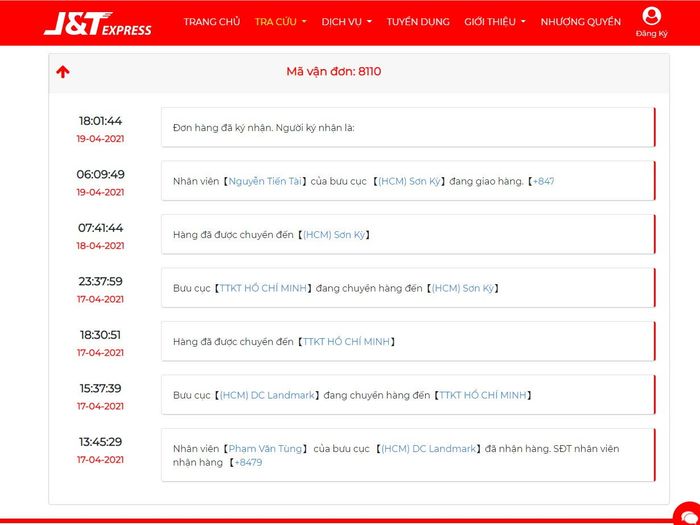Click the +847 phone number link
700x525 pixels.
[543, 181]
